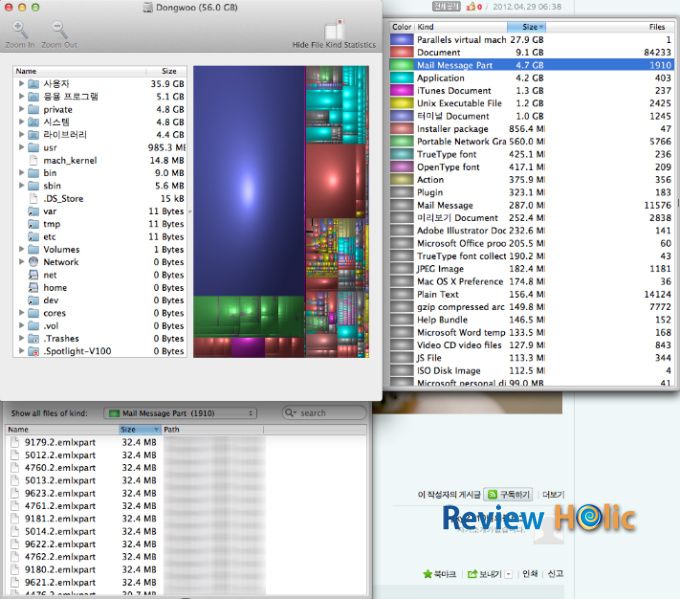
Task: Expand the 시스템 folder
Action: point(21,121)
